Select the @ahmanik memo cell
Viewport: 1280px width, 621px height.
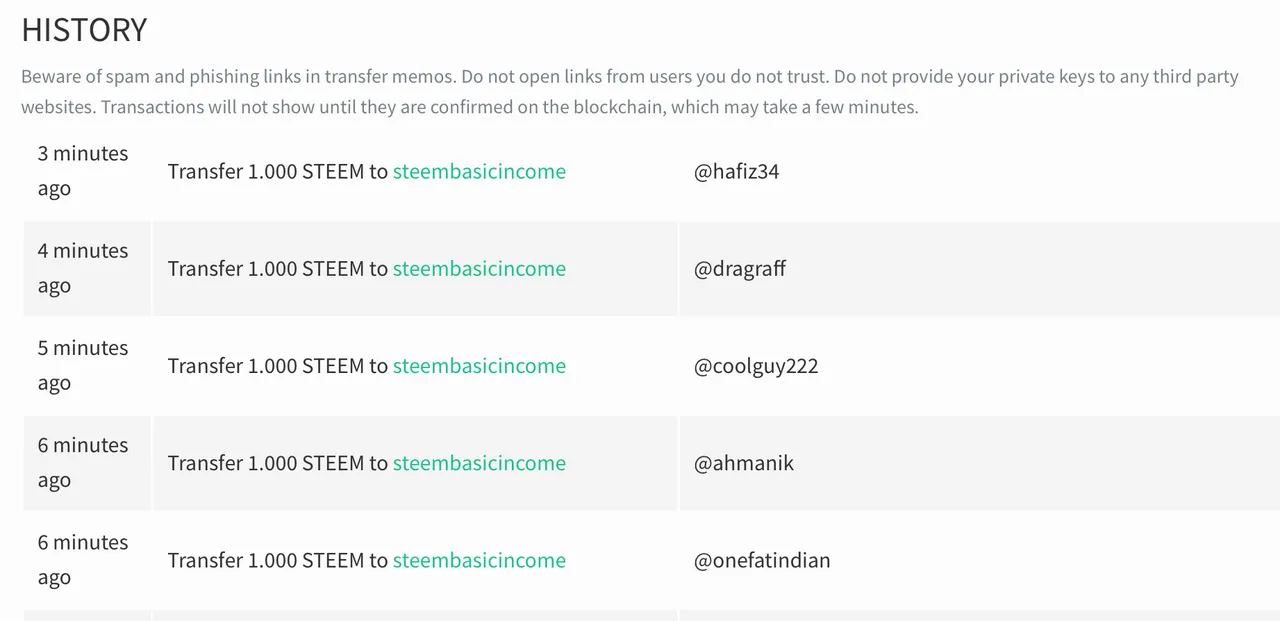point(979,463)
